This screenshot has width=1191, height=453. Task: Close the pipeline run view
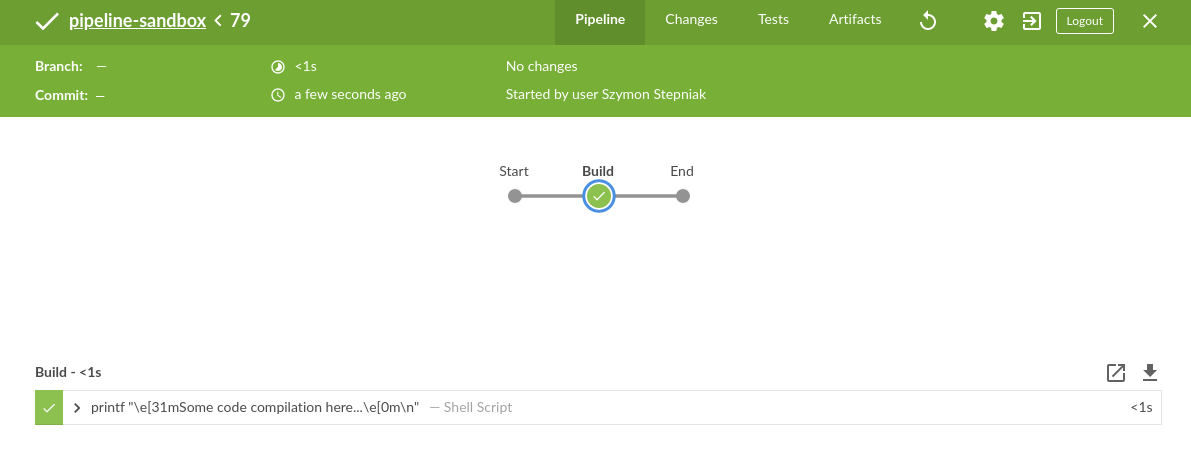[1150, 21]
